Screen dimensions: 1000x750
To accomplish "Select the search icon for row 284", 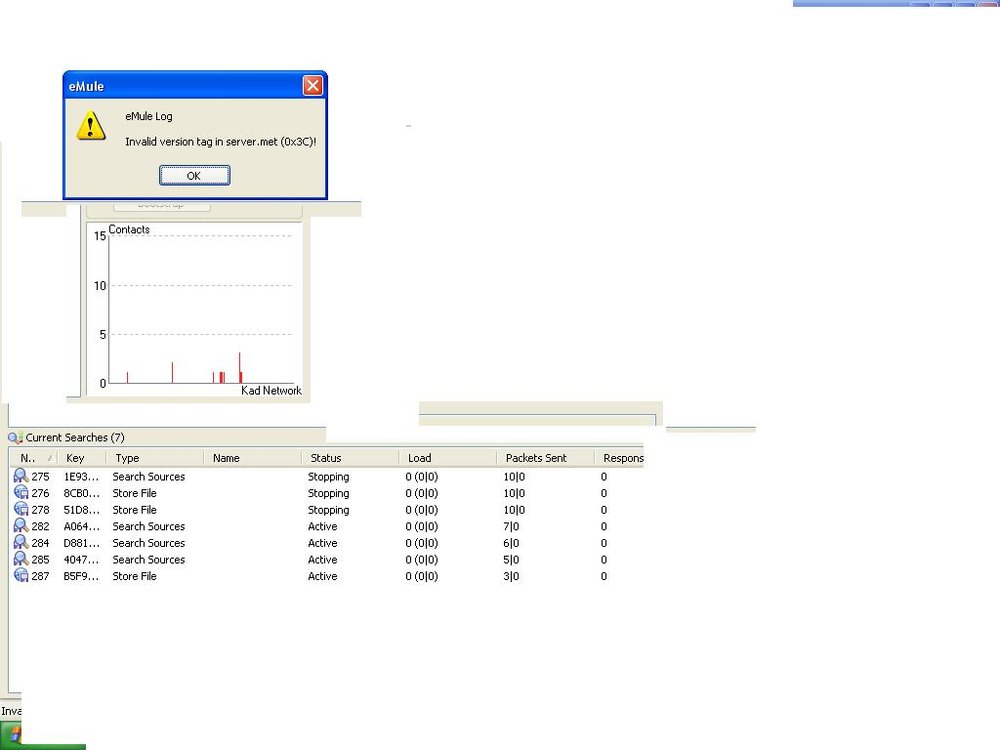I will coord(21,542).
